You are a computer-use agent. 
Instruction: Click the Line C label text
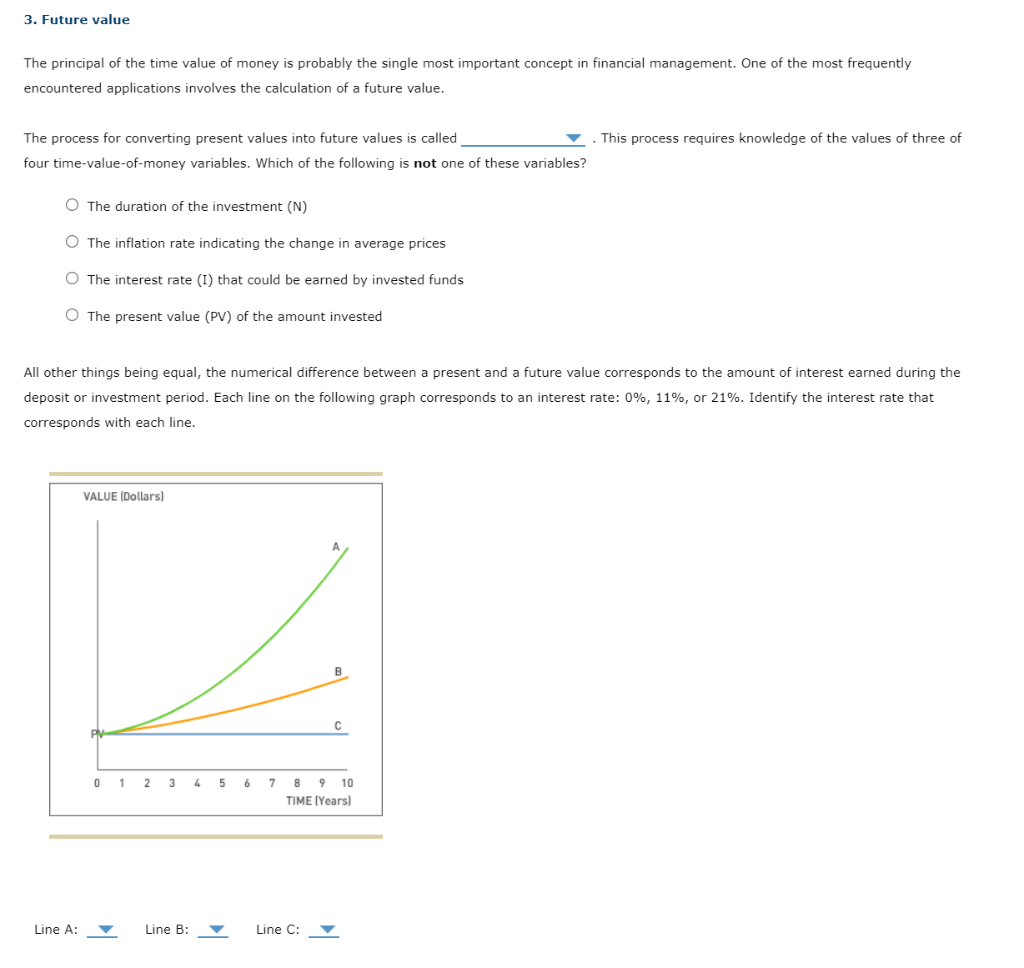(x=276, y=929)
